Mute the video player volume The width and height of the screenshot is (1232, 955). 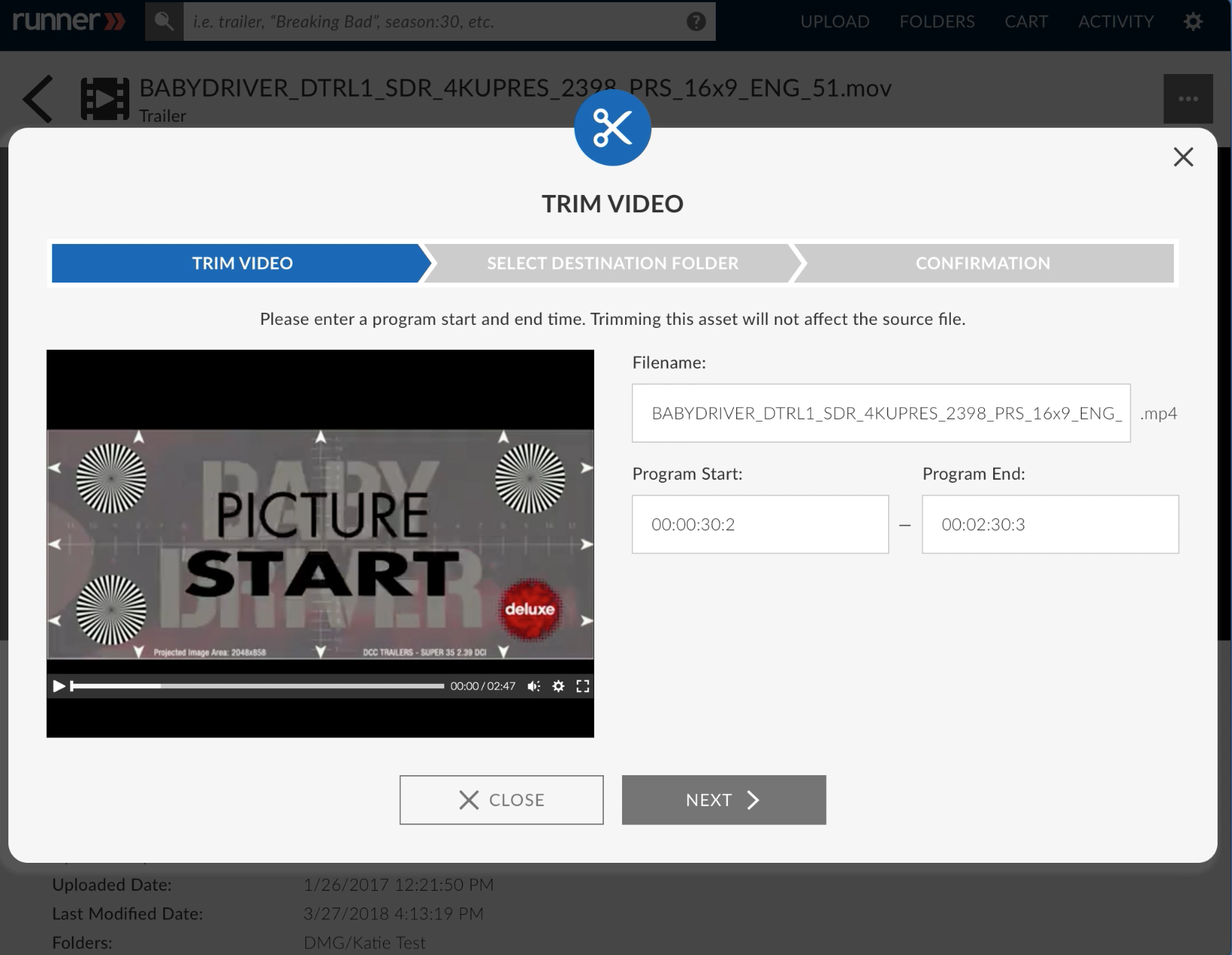[x=534, y=686]
